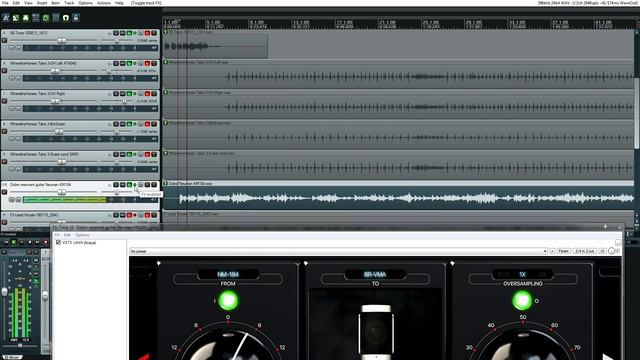The image size is (640, 360).
Task: Open the main File menu
Action: pyautogui.click(x=5, y=3)
